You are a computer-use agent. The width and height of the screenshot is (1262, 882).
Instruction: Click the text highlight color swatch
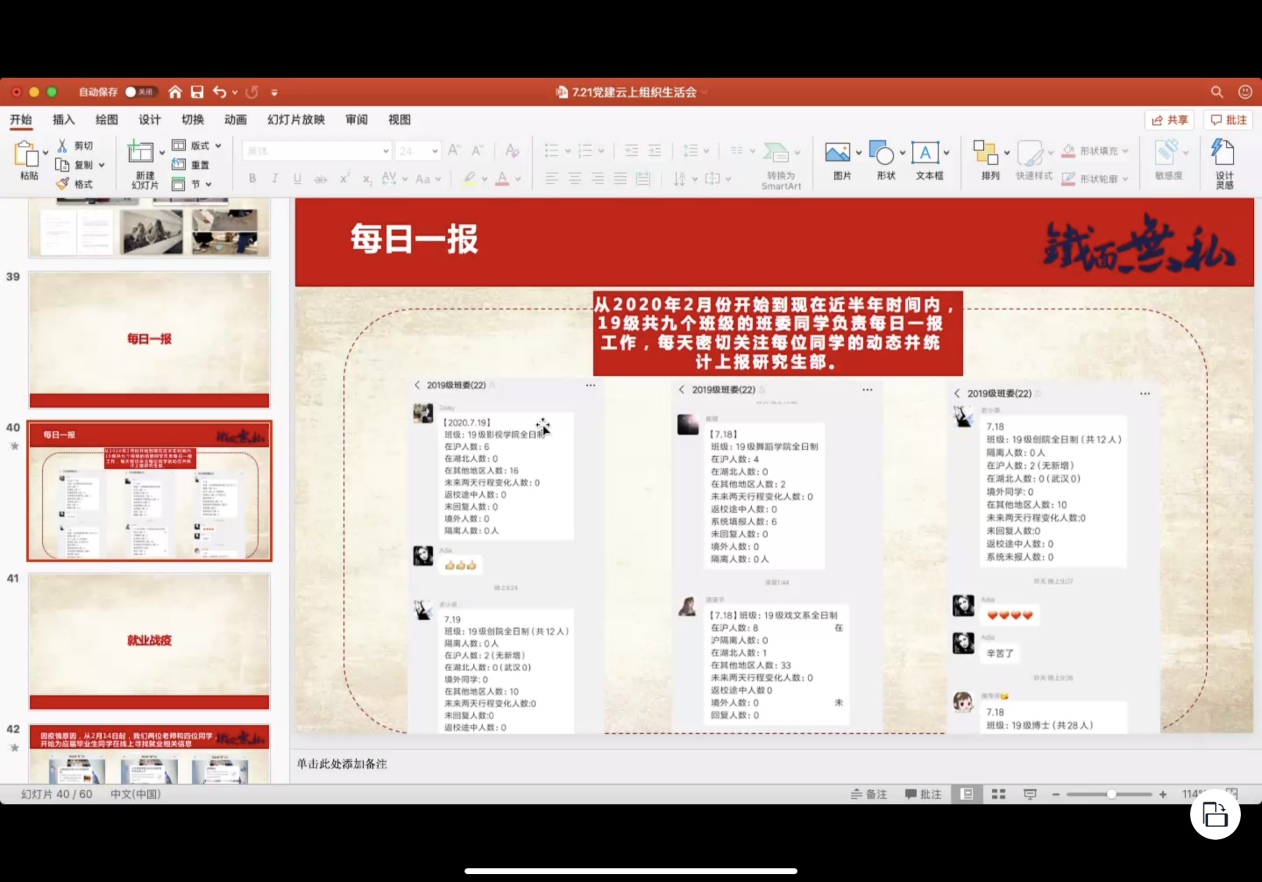pyautogui.click(x=469, y=179)
